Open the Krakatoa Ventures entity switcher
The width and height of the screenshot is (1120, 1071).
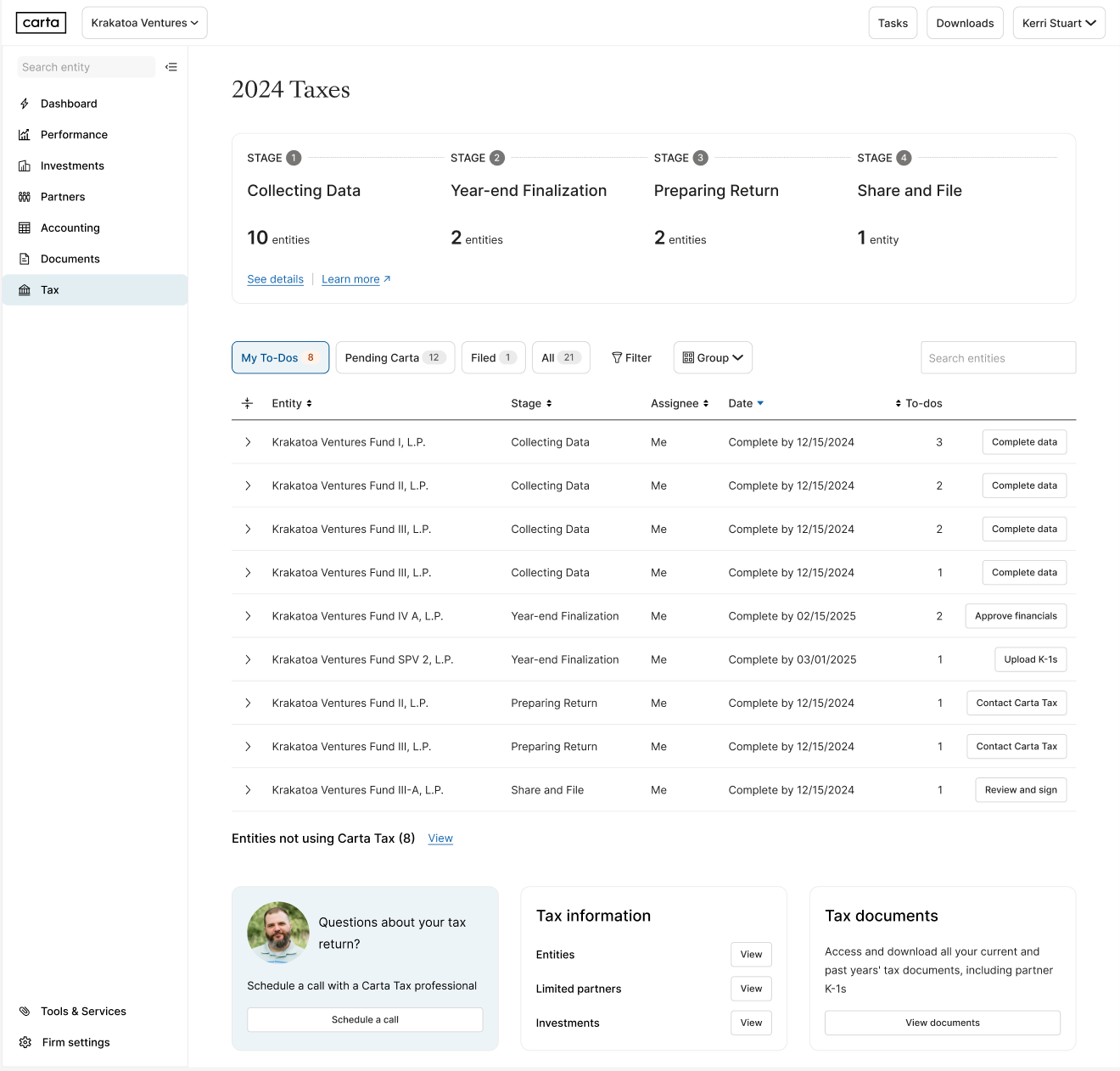pyautogui.click(x=144, y=23)
